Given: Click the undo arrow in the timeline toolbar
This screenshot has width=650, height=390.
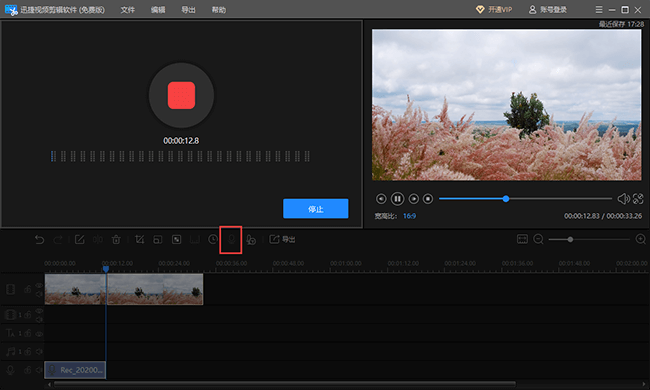Looking at the screenshot, I should tap(39, 240).
